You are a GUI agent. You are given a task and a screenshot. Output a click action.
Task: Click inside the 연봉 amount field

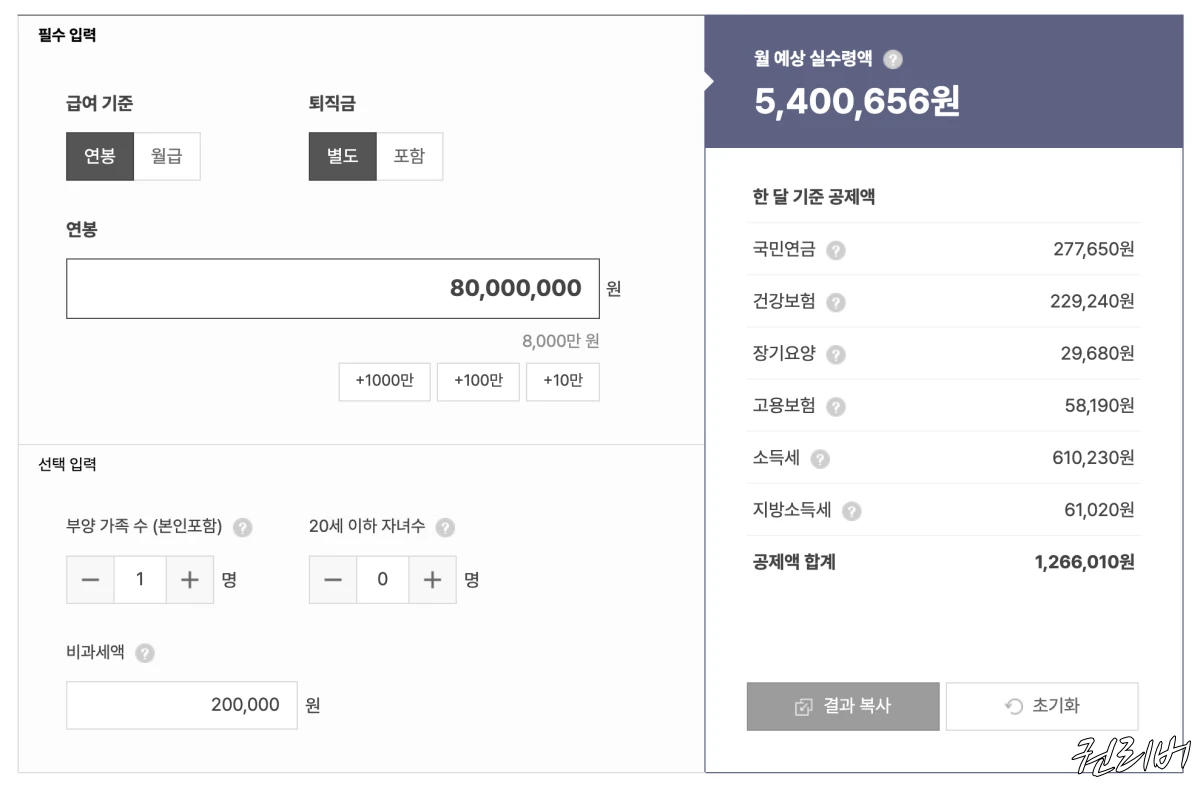[333, 288]
